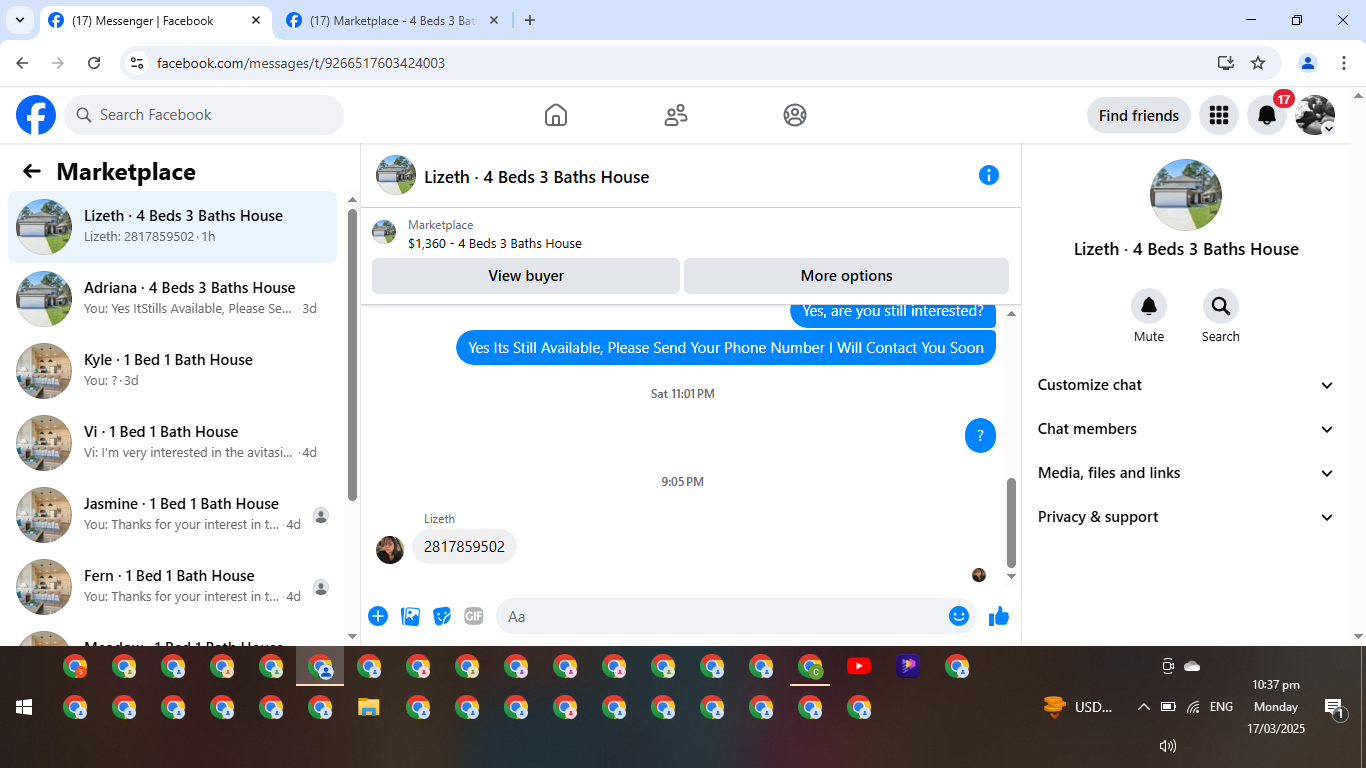Open a new browser tab
Viewport: 1366px width, 768px height.
tap(530, 20)
